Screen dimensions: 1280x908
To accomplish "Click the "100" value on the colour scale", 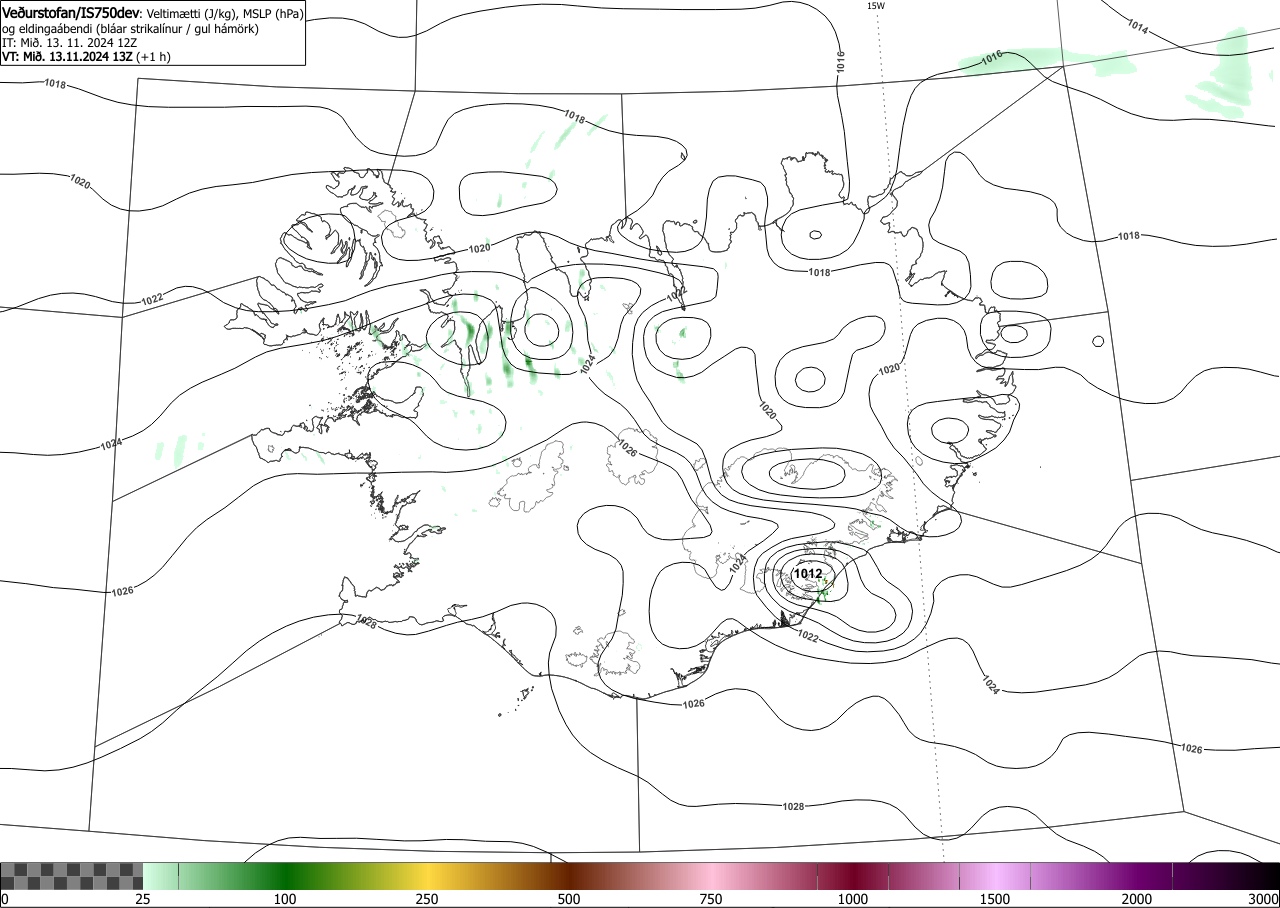I will coord(285,899).
